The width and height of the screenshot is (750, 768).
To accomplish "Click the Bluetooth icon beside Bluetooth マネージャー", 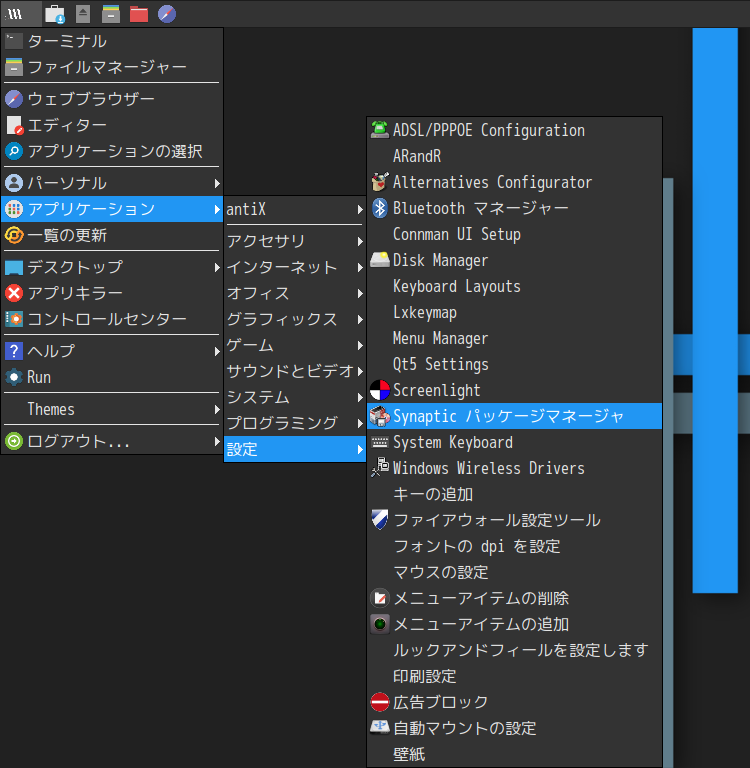I will [380, 208].
